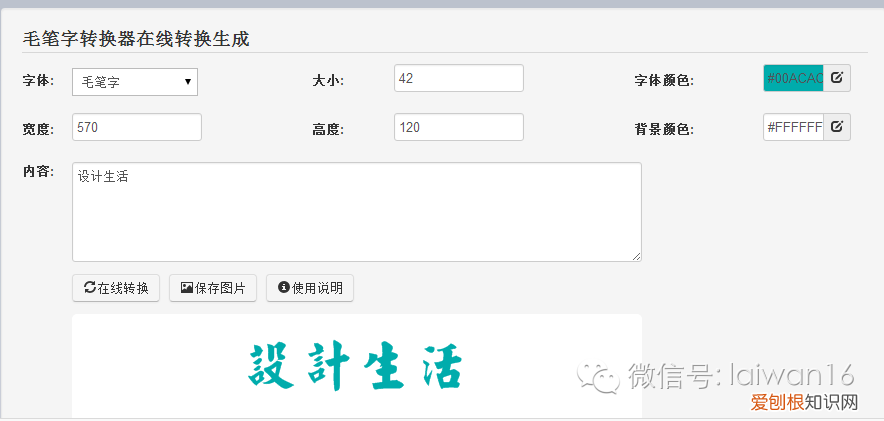Click the #00ACAC font color swatch field
Viewport: 884px width, 421px height.
click(x=793, y=78)
